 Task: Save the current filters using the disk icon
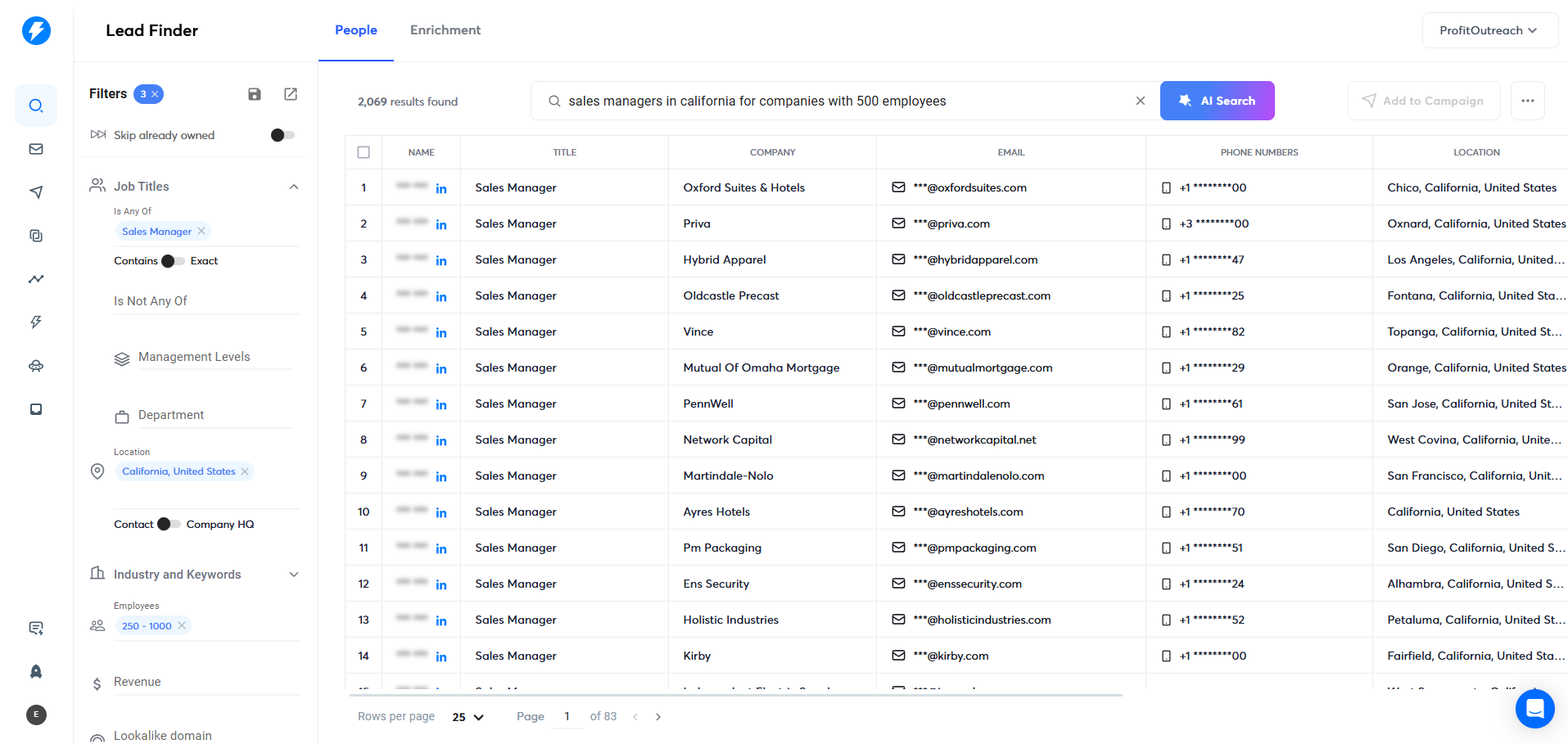click(x=254, y=94)
